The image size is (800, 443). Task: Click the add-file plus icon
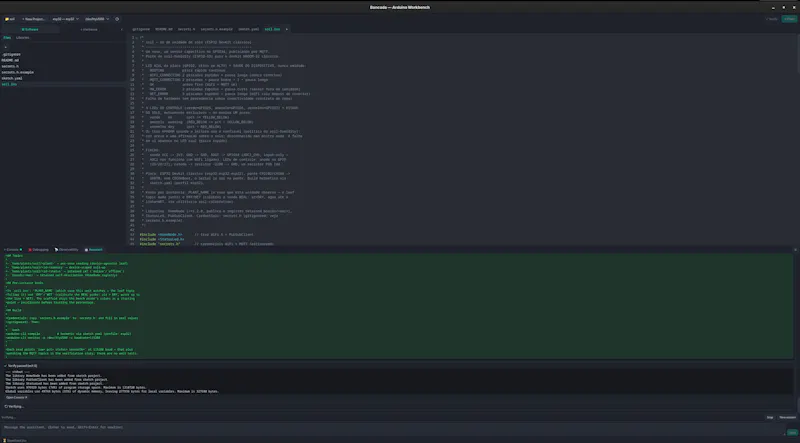coord(6,47)
